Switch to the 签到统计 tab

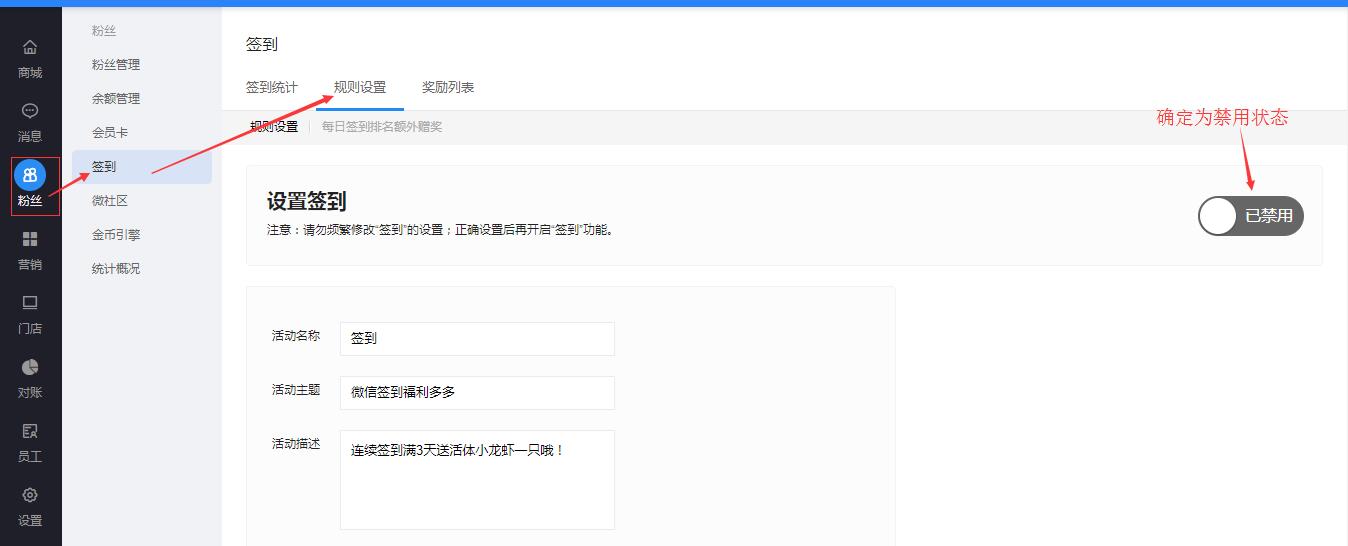point(271,88)
